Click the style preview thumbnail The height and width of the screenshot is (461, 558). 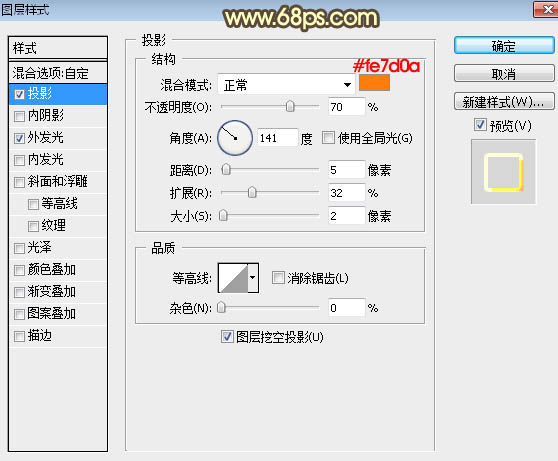pyautogui.click(x=503, y=172)
